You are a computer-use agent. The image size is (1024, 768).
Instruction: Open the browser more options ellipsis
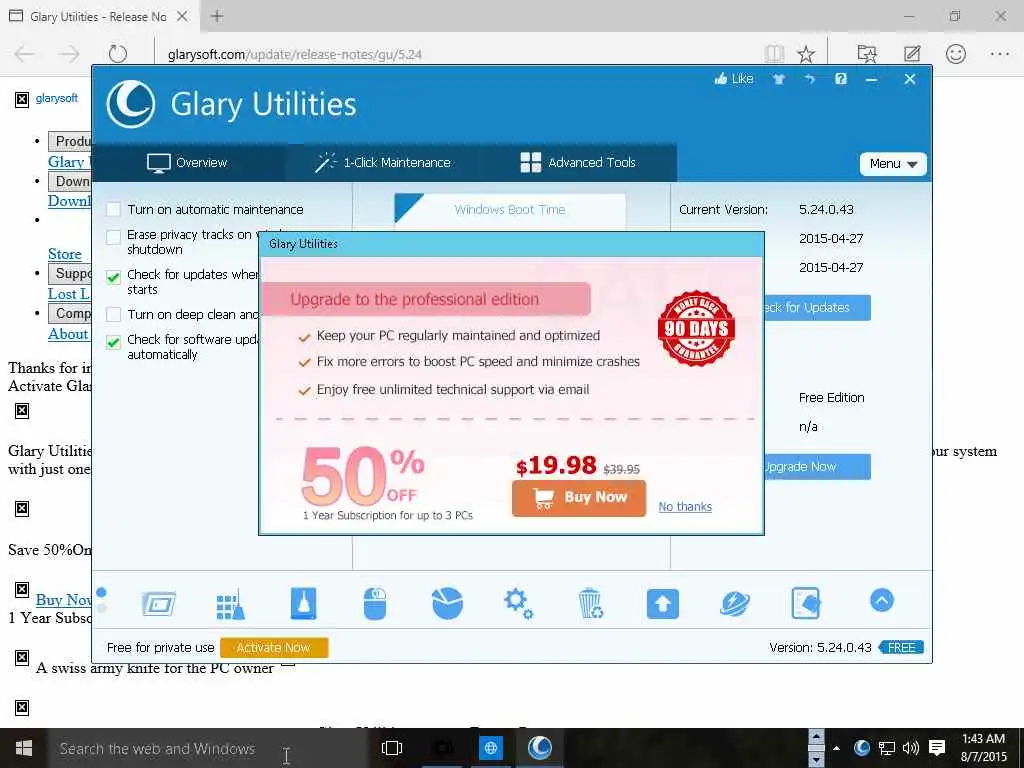(1000, 54)
